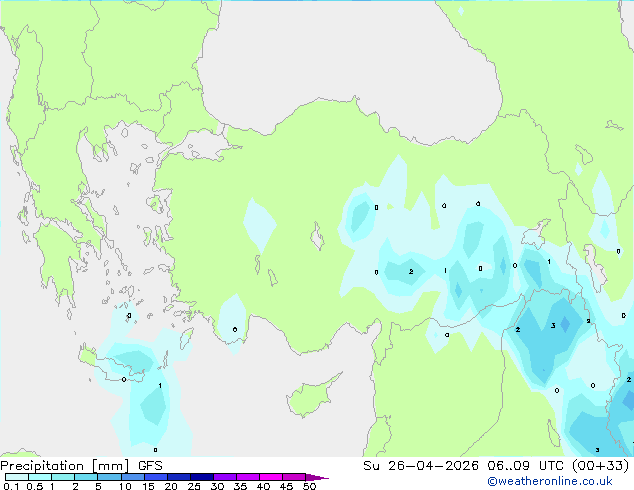
Task: Open the weatheronline.co.uk copyright link
Action: 549,481
